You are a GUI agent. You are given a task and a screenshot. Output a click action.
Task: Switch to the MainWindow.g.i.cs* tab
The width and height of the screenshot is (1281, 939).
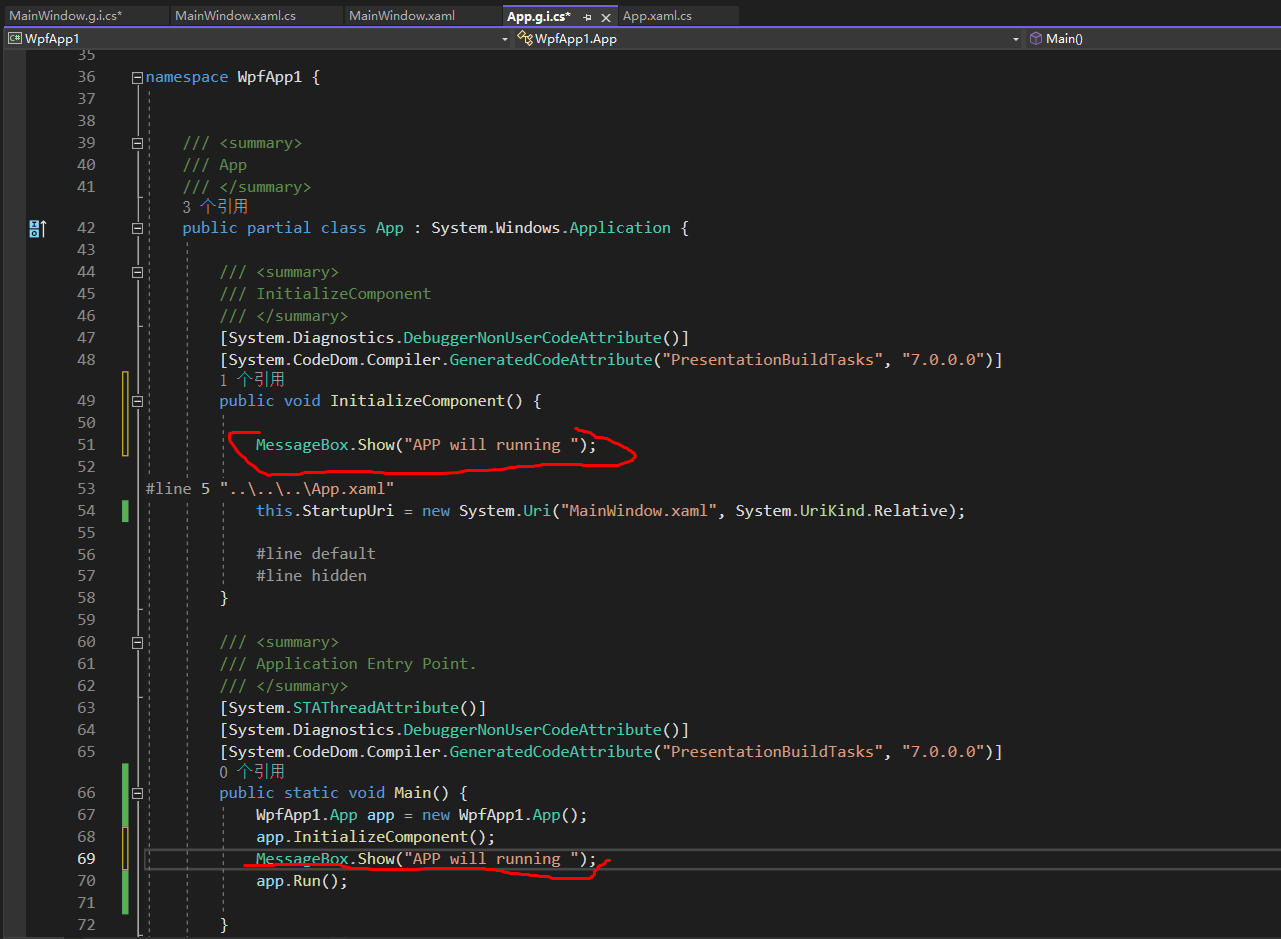click(66, 16)
